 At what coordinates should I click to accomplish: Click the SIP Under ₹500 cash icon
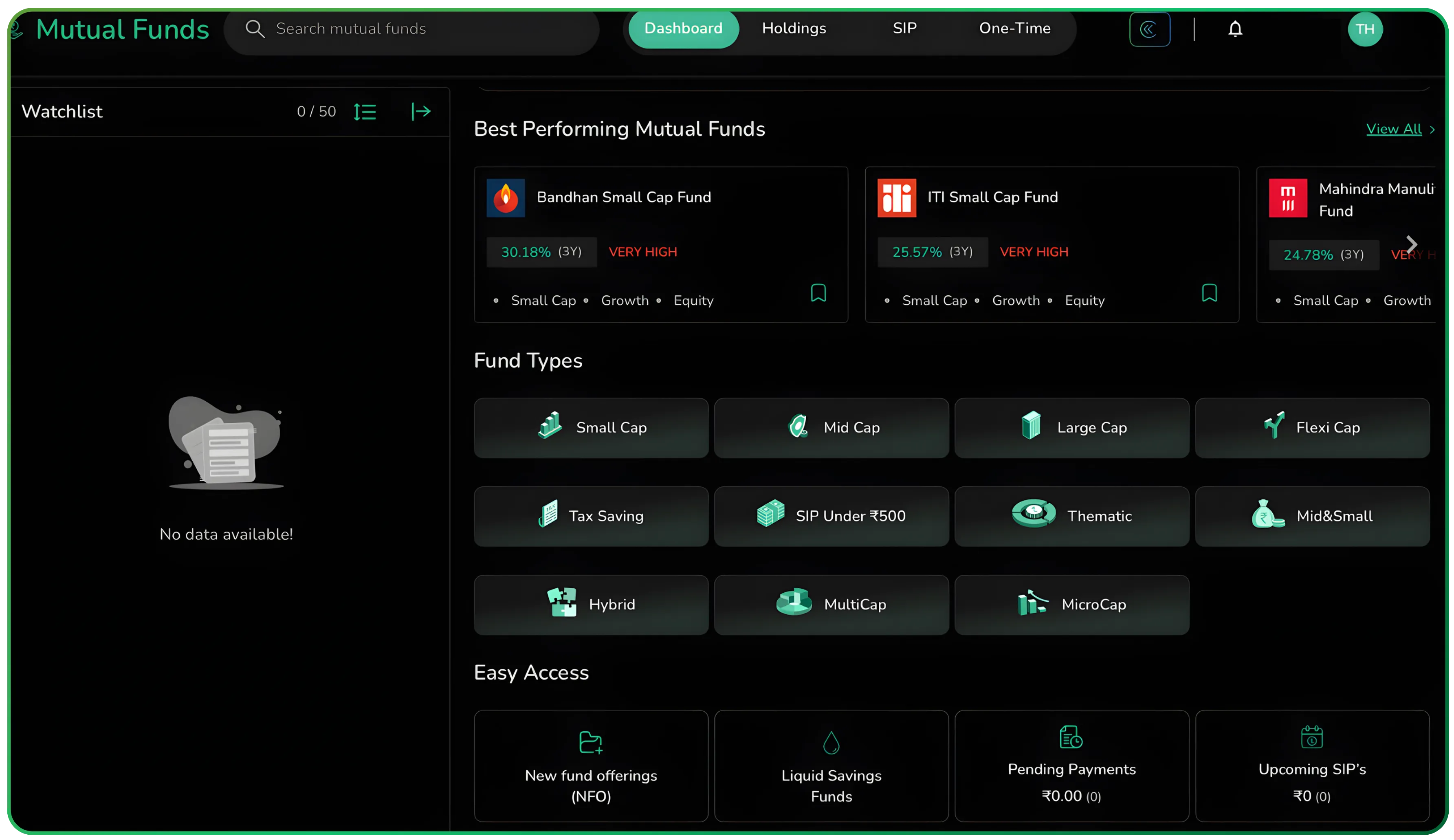point(770,513)
